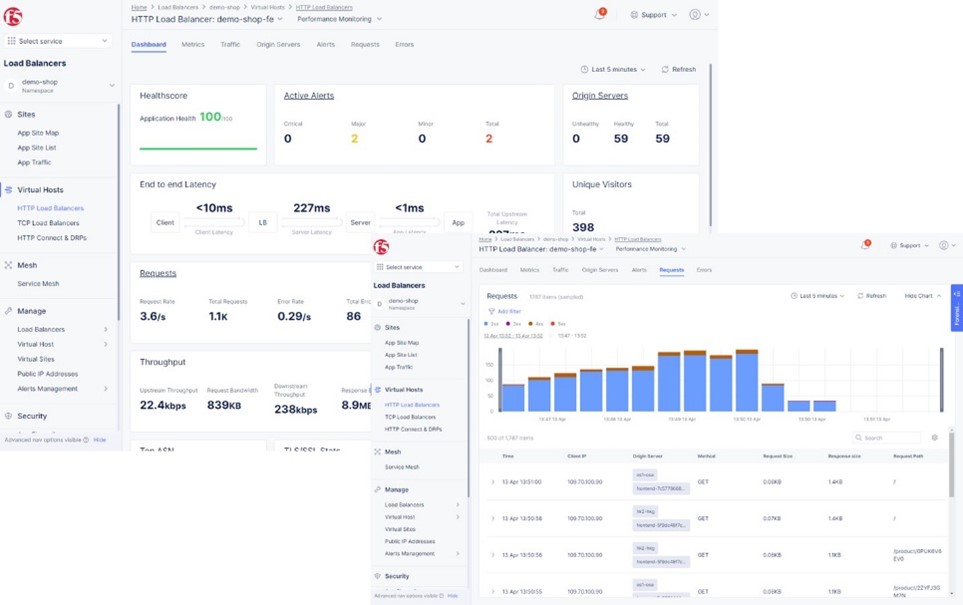This screenshot has width=963, height=605.
Task: Click the Sites globe icon in the Requests sidebar
Action: pos(378,327)
